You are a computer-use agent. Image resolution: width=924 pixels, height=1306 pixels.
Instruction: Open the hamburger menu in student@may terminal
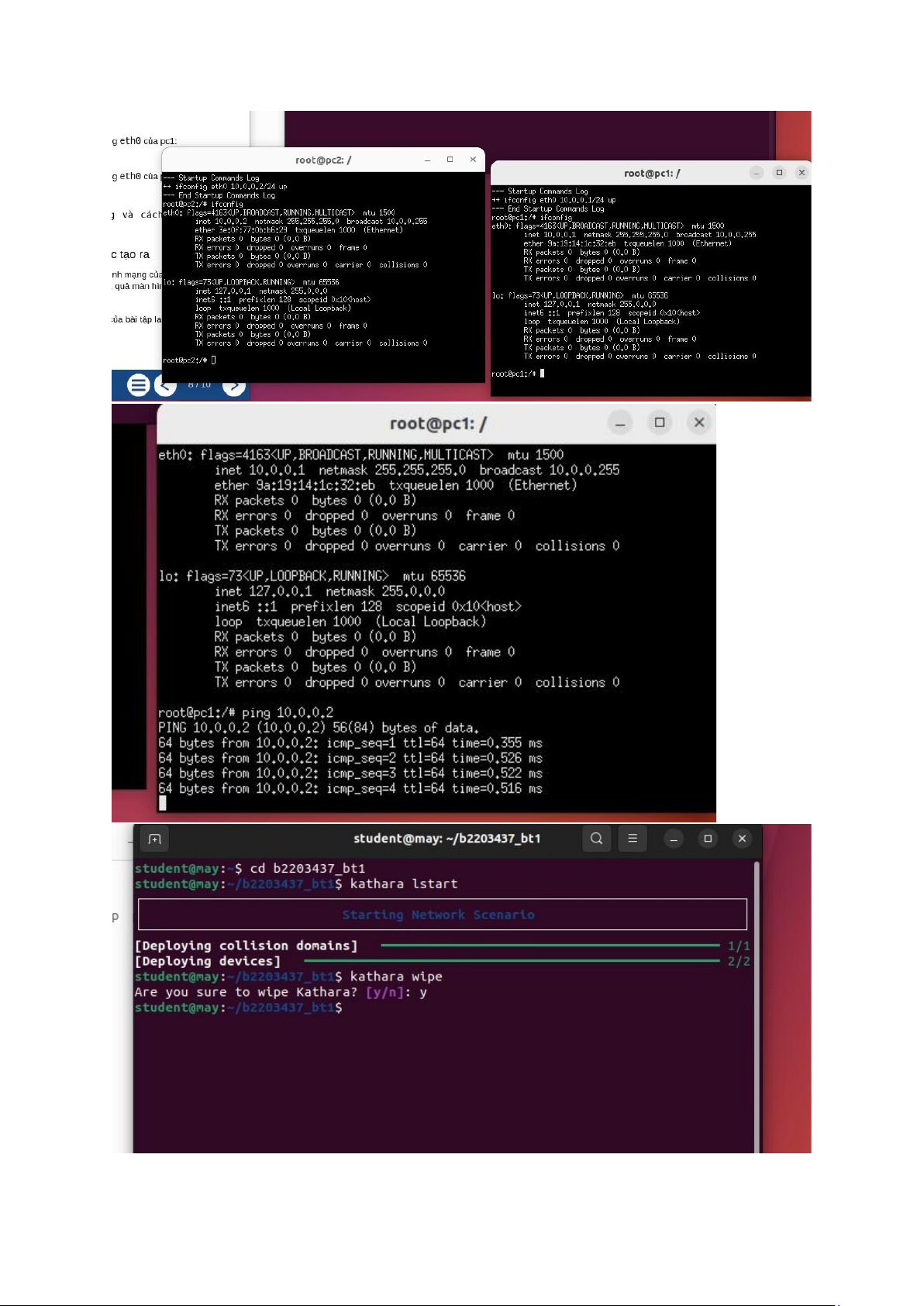[633, 838]
